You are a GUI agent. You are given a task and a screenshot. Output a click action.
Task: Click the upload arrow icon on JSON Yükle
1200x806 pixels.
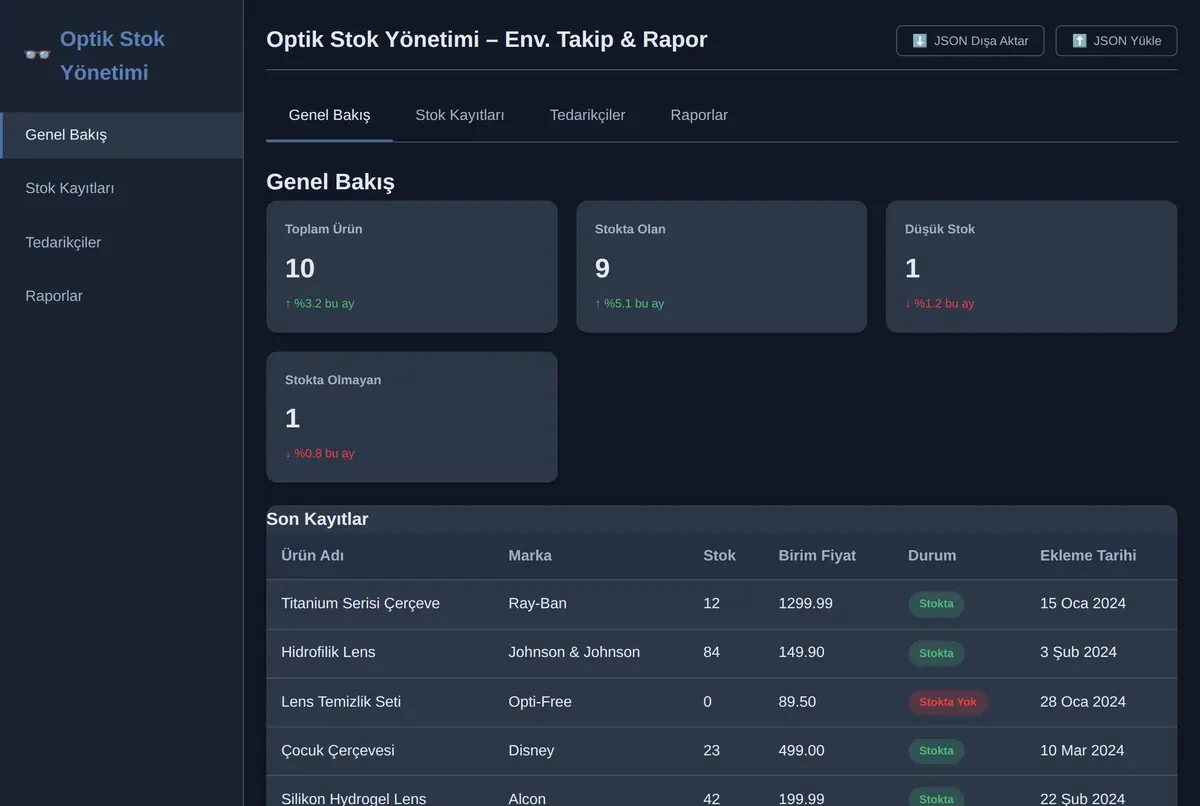[1079, 41]
